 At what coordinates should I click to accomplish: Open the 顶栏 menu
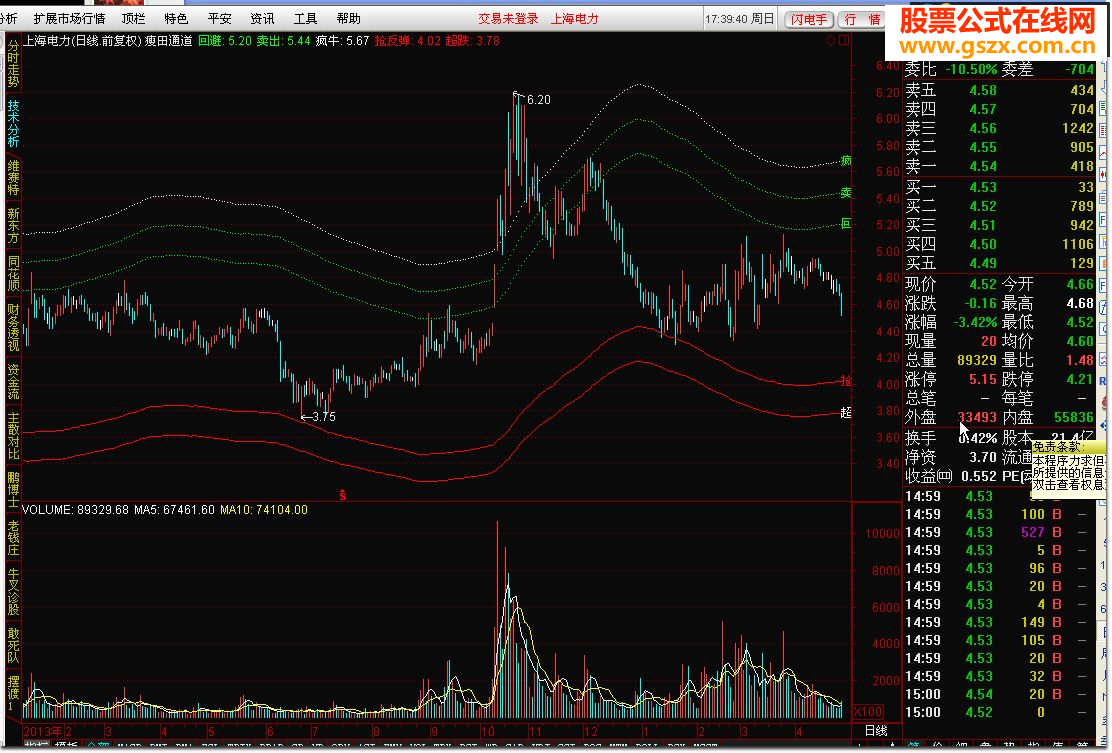click(x=133, y=18)
